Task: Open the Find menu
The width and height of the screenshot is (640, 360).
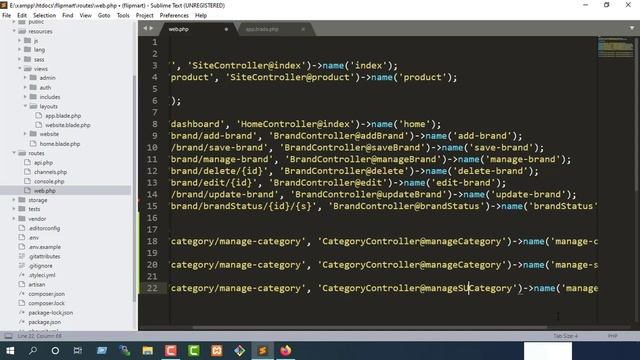Action: tap(67, 16)
